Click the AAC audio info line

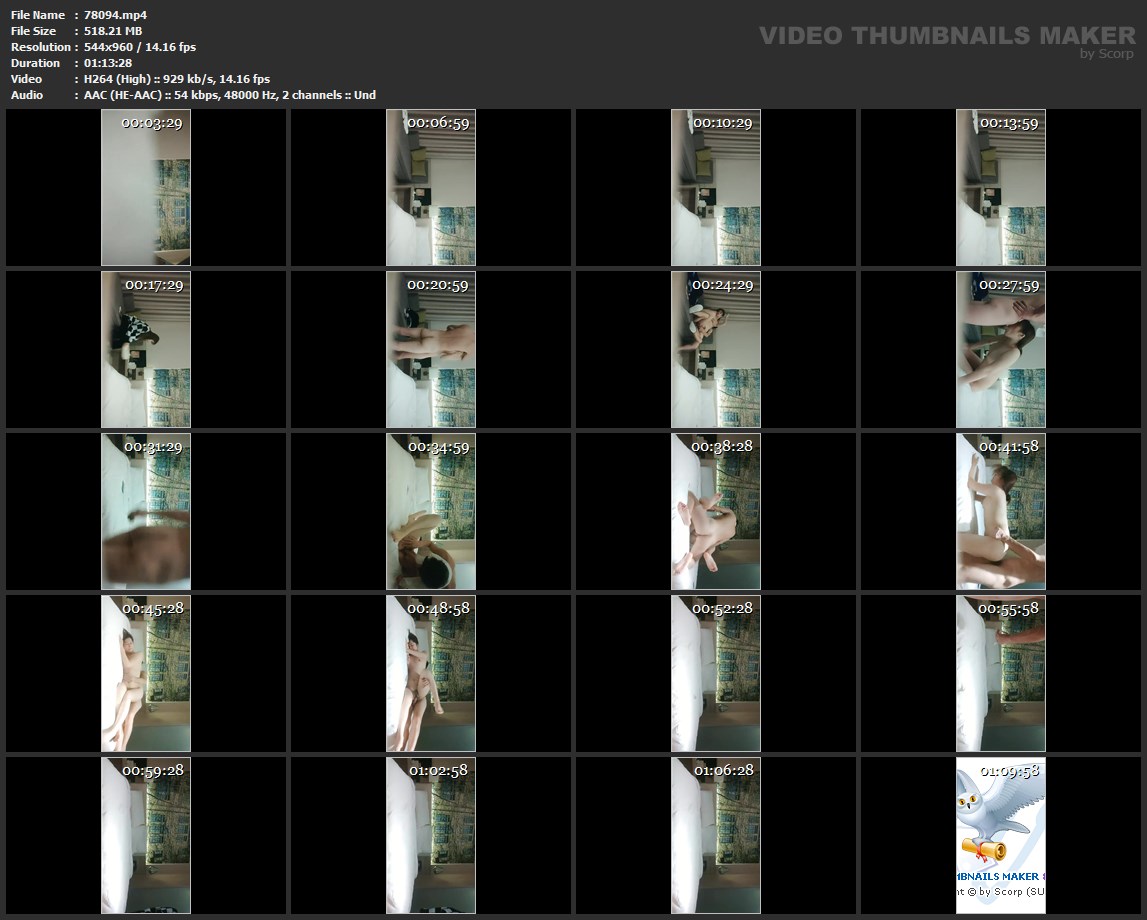230,95
